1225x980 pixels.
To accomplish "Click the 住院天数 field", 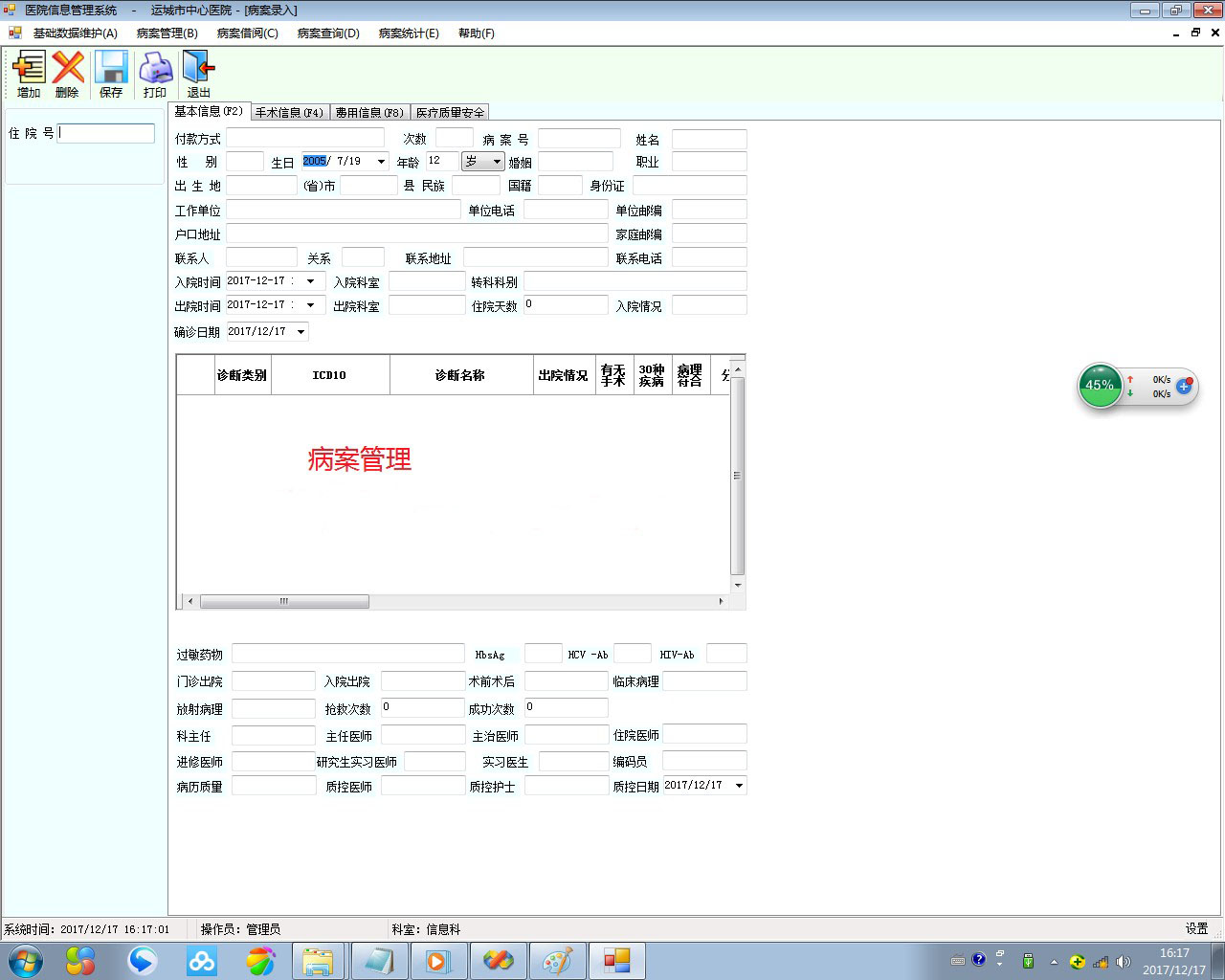I will pos(566,305).
